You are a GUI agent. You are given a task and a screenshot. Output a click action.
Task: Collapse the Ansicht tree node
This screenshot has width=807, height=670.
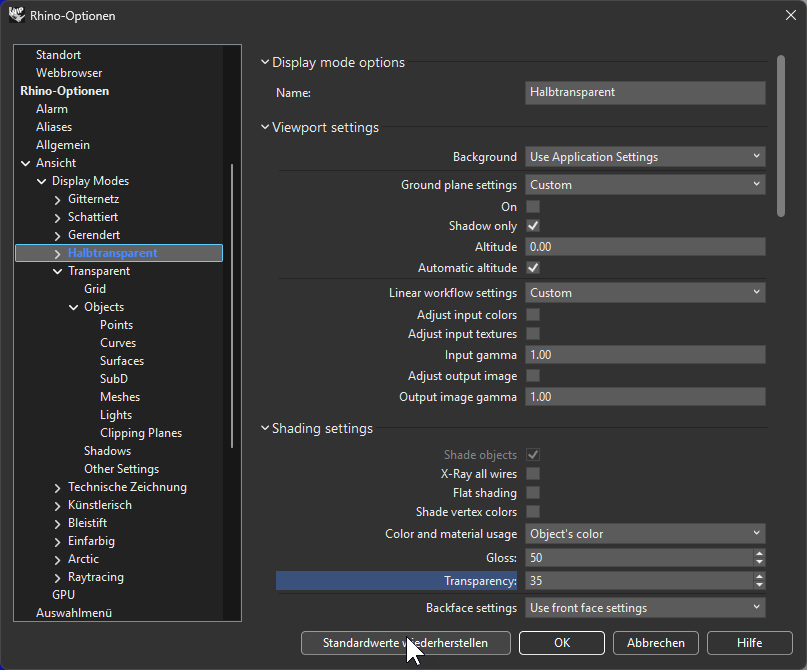25,163
